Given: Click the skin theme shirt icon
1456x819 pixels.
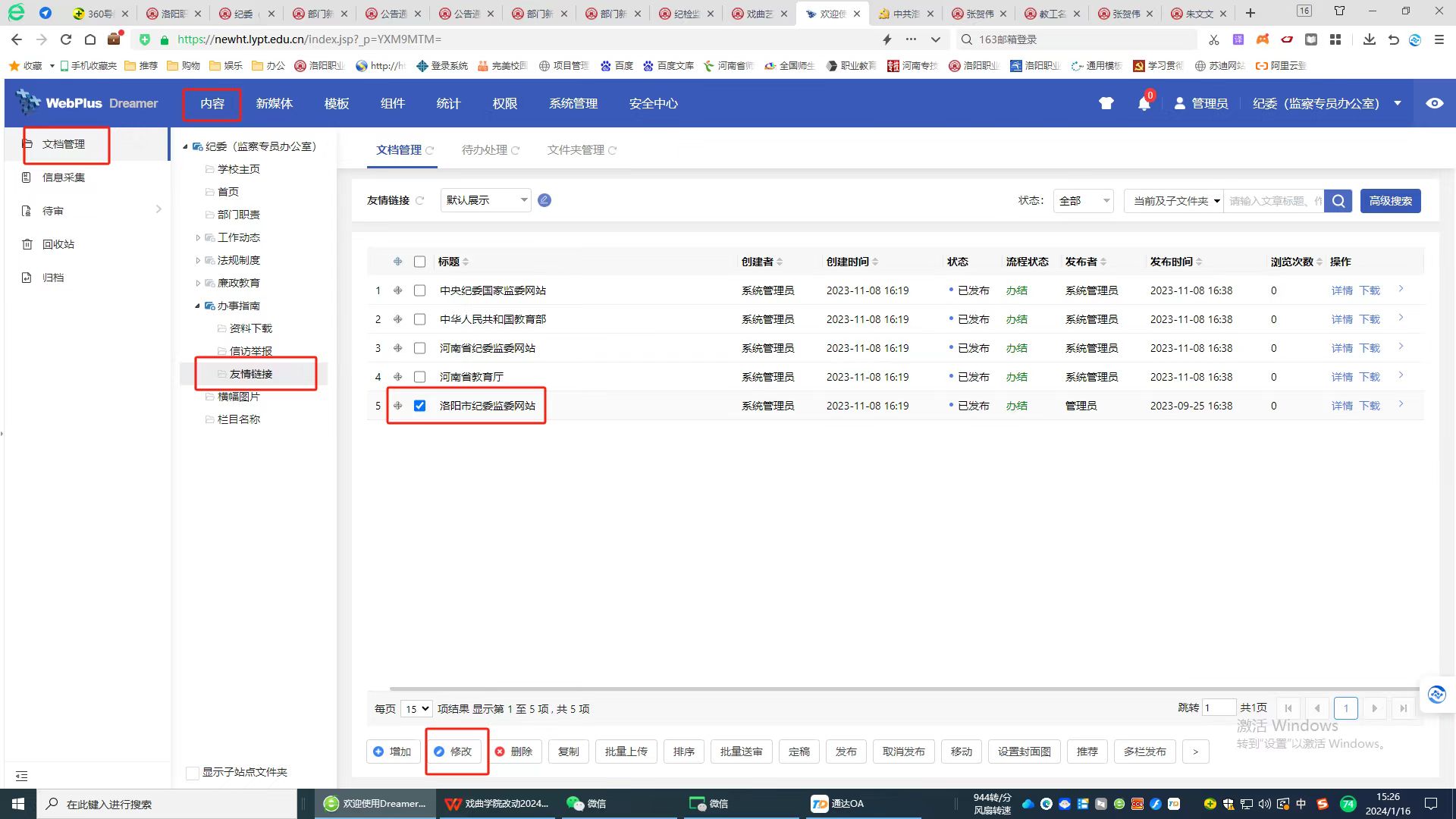Looking at the screenshot, I should tap(1106, 104).
